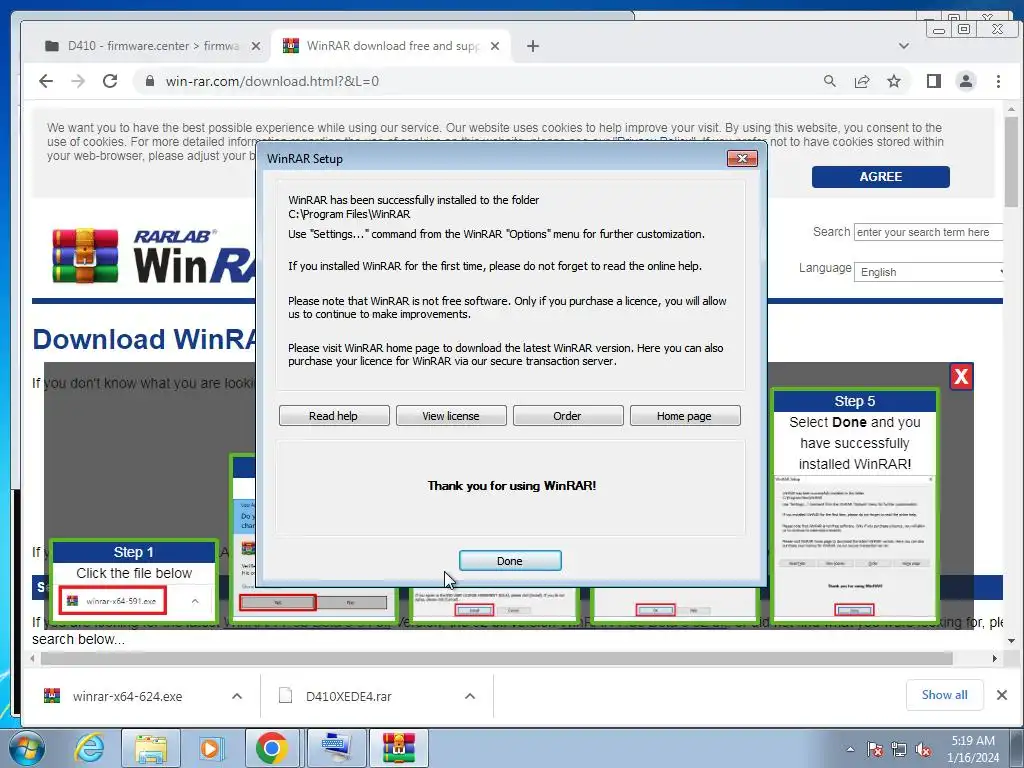This screenshot has height=768, width=1024.
Task: Go back in Chrome
Action: click(46, 81)
